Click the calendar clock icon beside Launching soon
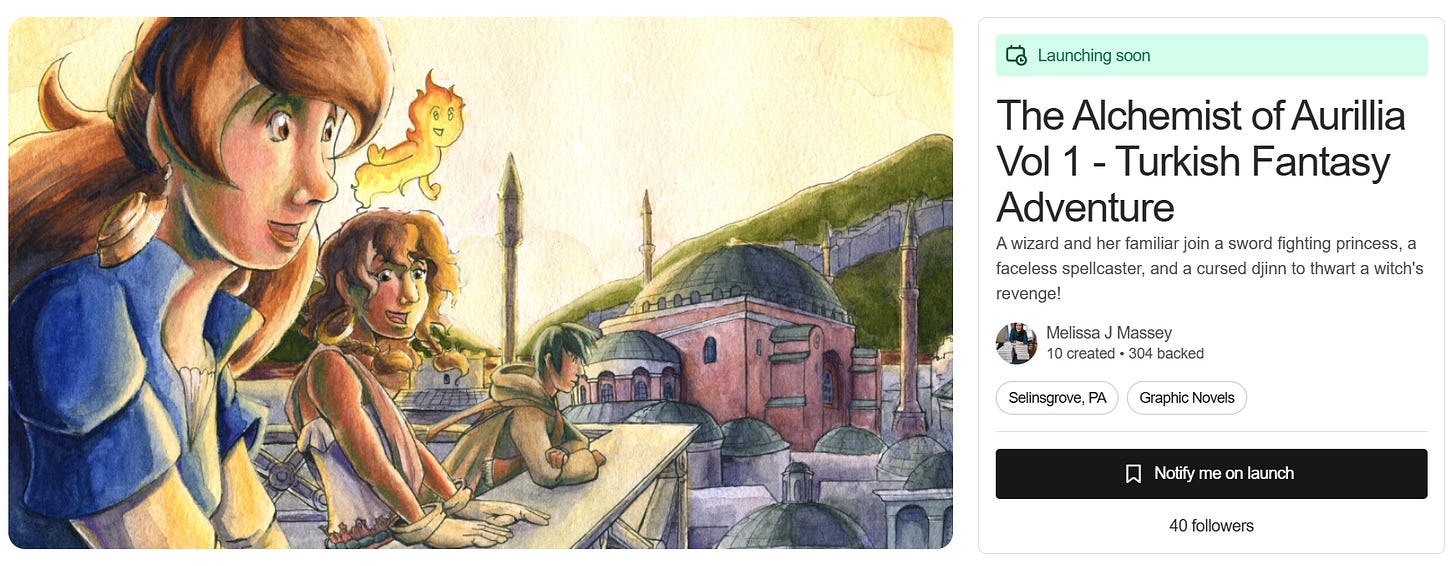The height and width of the screenshot is (566, 1456). pyautogui.click(x=1016, y=56)
